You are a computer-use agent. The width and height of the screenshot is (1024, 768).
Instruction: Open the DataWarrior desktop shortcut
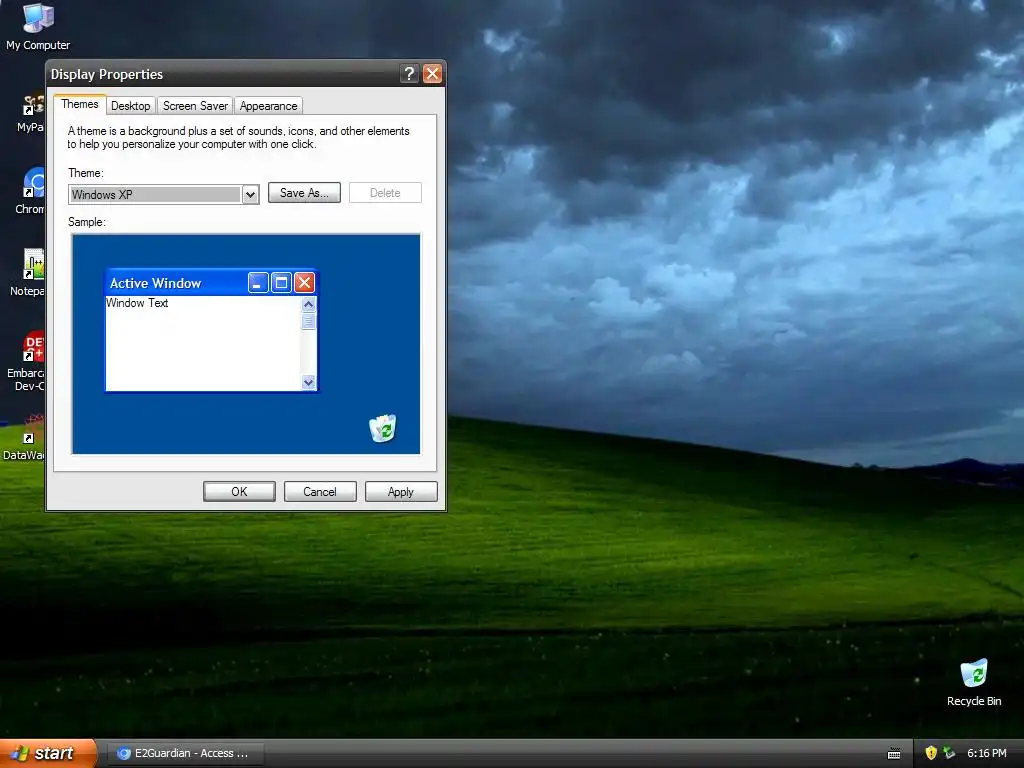tap(25, 438)
